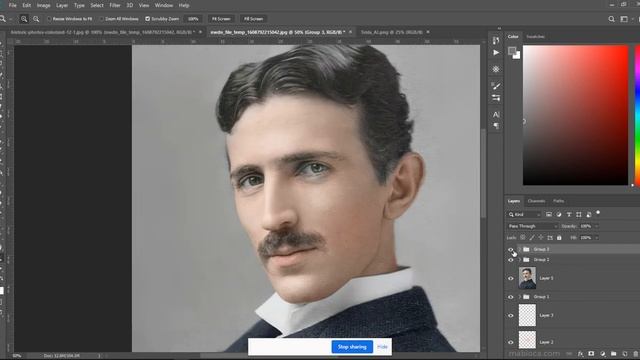
Task: Filter layers by adjustment layers icon
Action: (x=559, y=214)
